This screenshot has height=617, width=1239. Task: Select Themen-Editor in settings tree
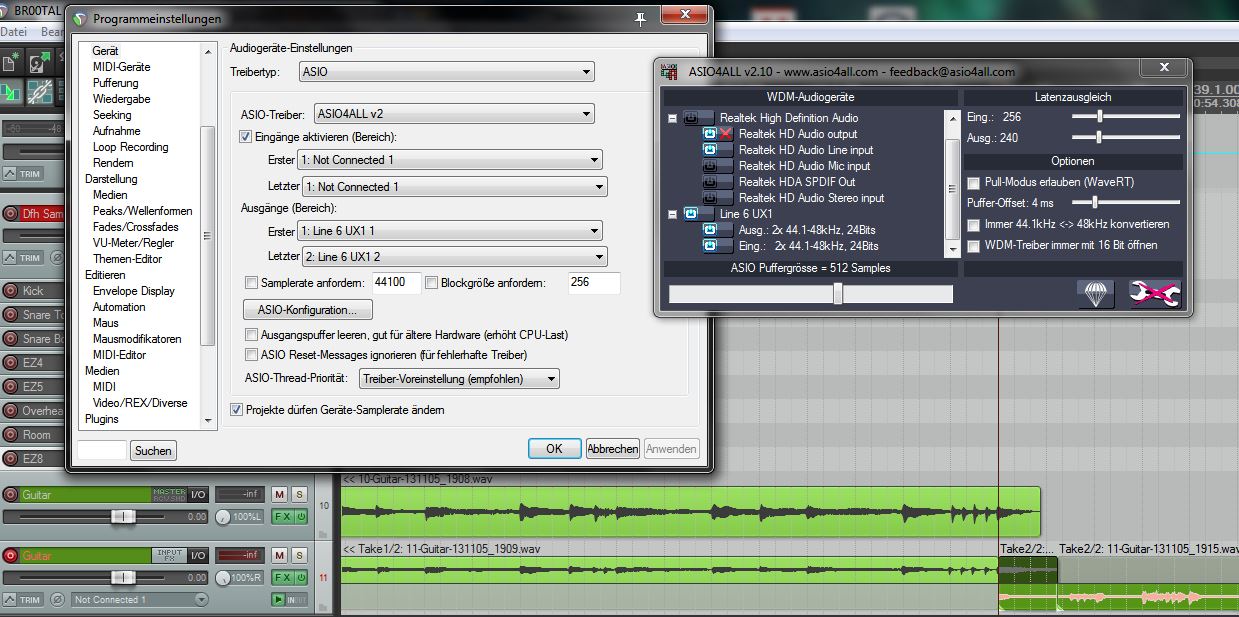(x=127, y=259)
